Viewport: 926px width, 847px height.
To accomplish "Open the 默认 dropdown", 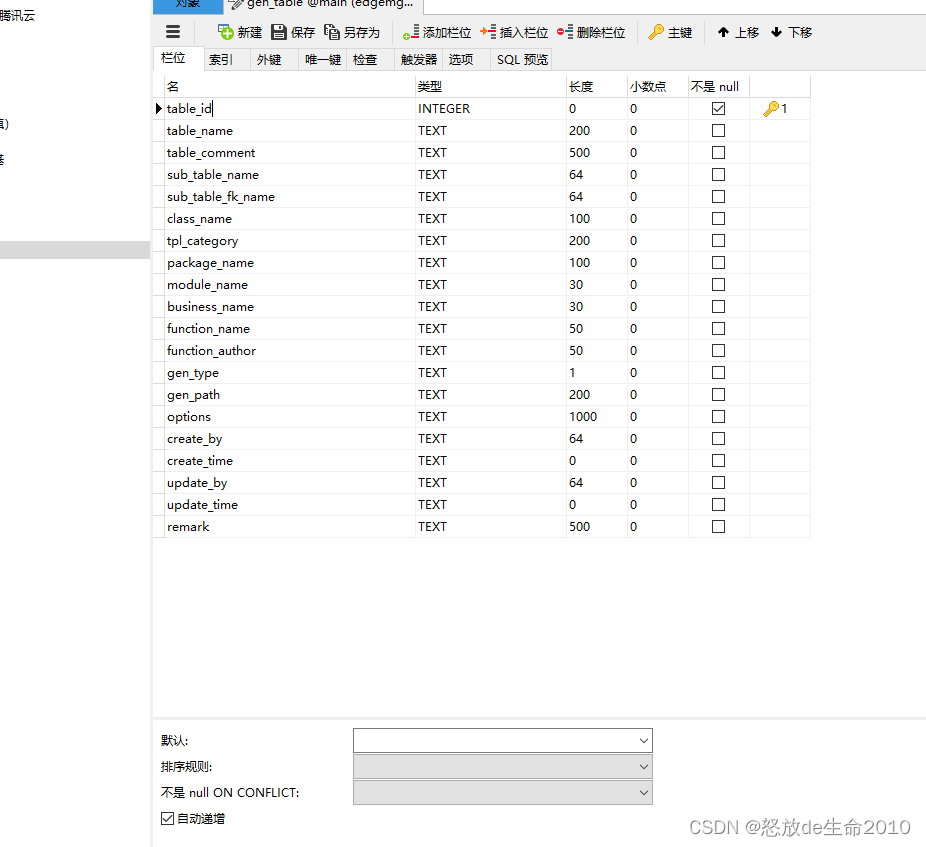I will (643, 740).
